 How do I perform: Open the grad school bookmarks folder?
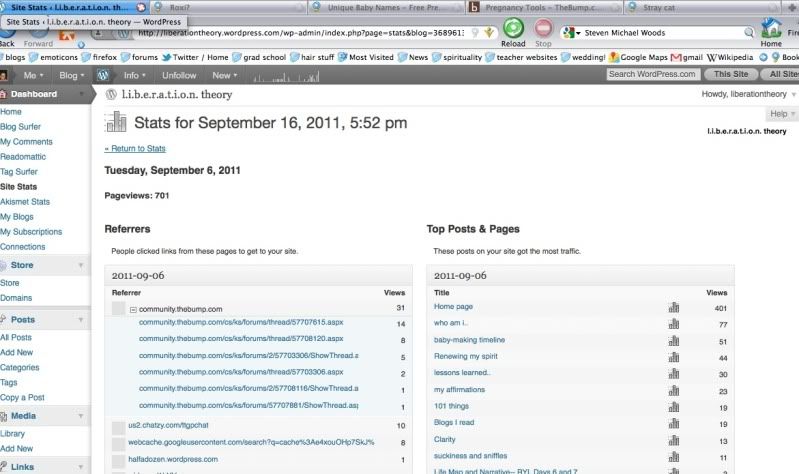(x=259, y=57)
